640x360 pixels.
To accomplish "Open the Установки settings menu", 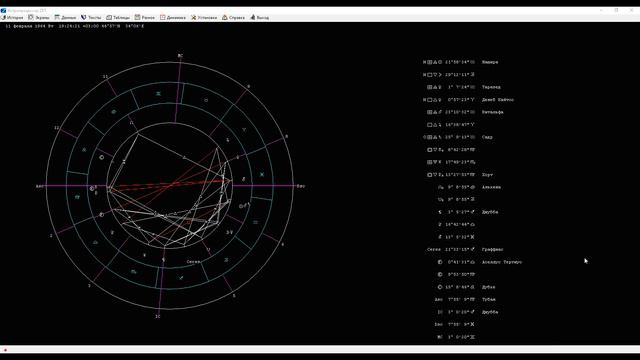I will pyautogui.click(x=204, y=18).
